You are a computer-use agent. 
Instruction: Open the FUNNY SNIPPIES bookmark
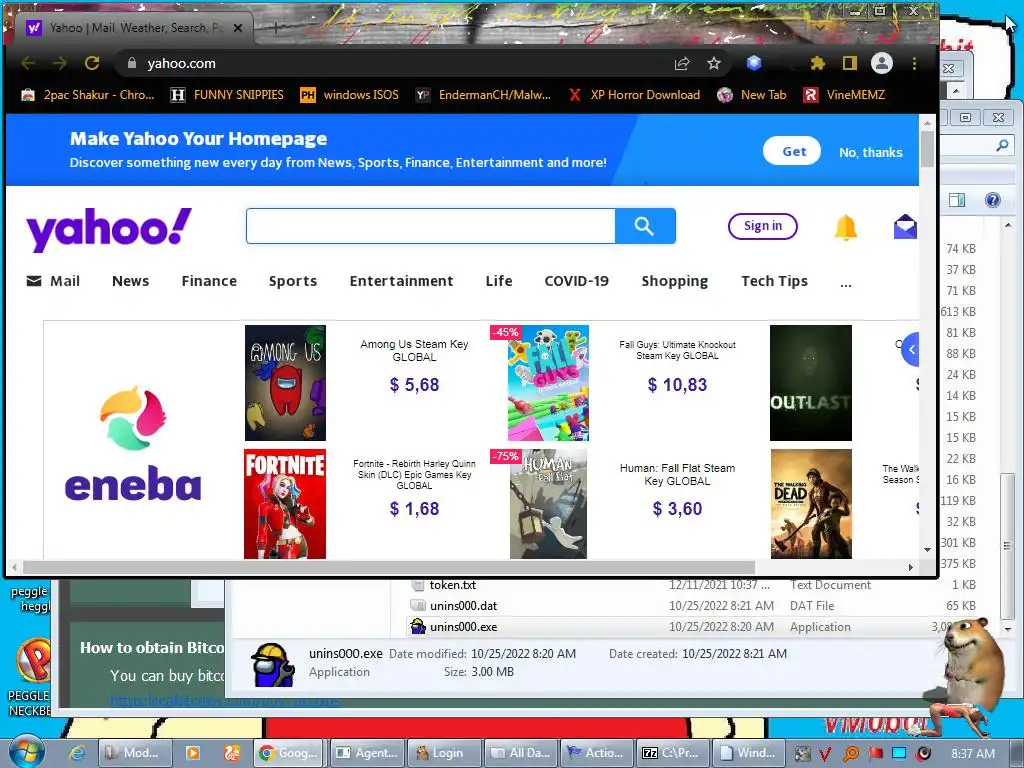[x=227, y=95]
